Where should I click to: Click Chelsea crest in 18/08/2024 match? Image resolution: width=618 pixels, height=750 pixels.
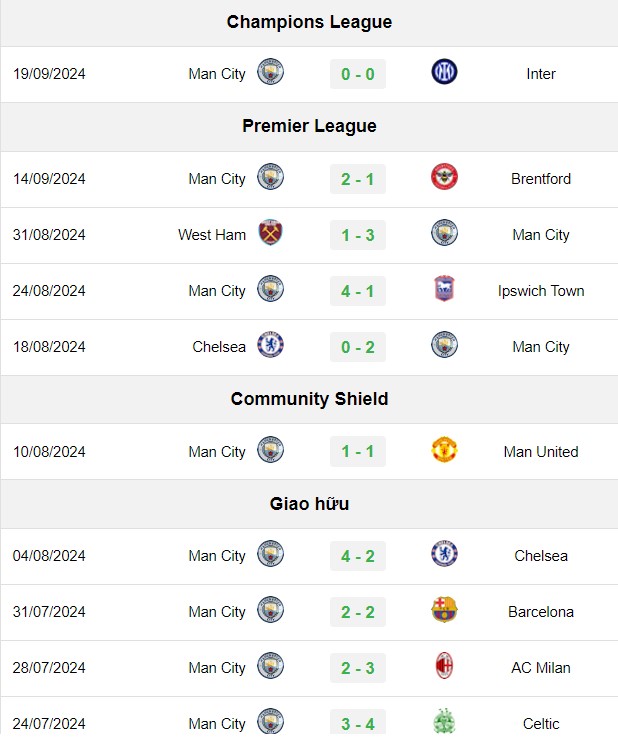tap(270, 345)
